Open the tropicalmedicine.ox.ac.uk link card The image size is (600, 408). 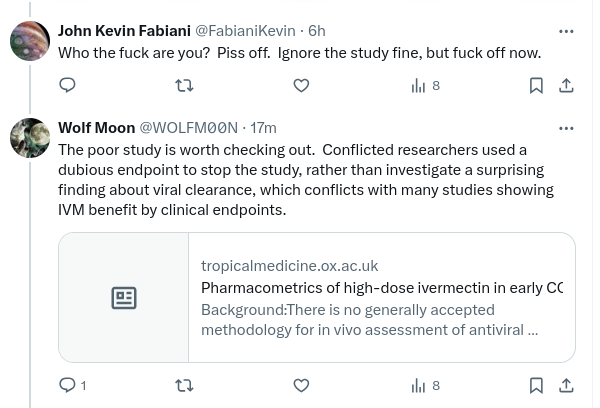(x=317, y=297)
